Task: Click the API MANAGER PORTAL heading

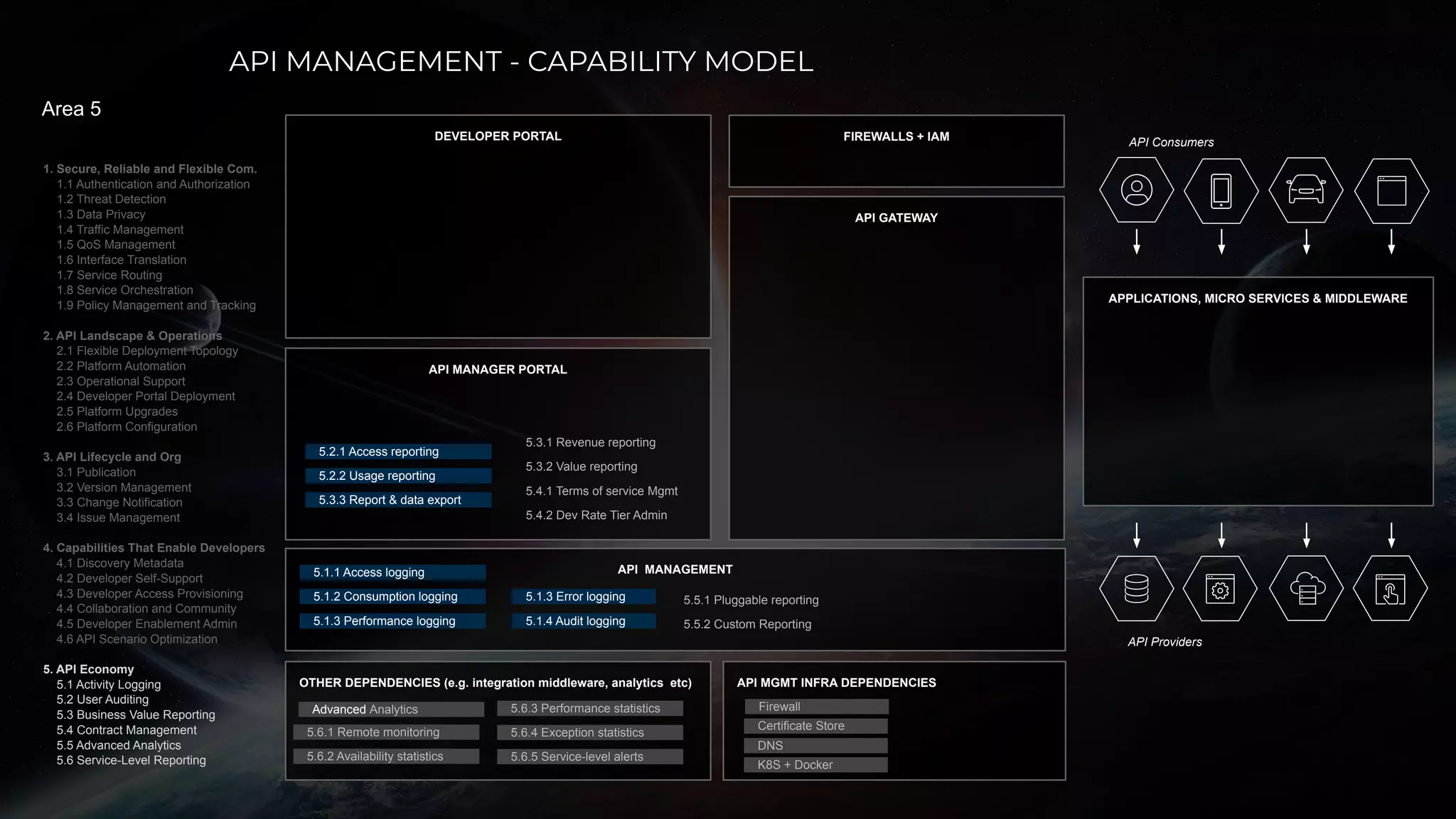Action: pyautogui.click(x=498, y=369)
